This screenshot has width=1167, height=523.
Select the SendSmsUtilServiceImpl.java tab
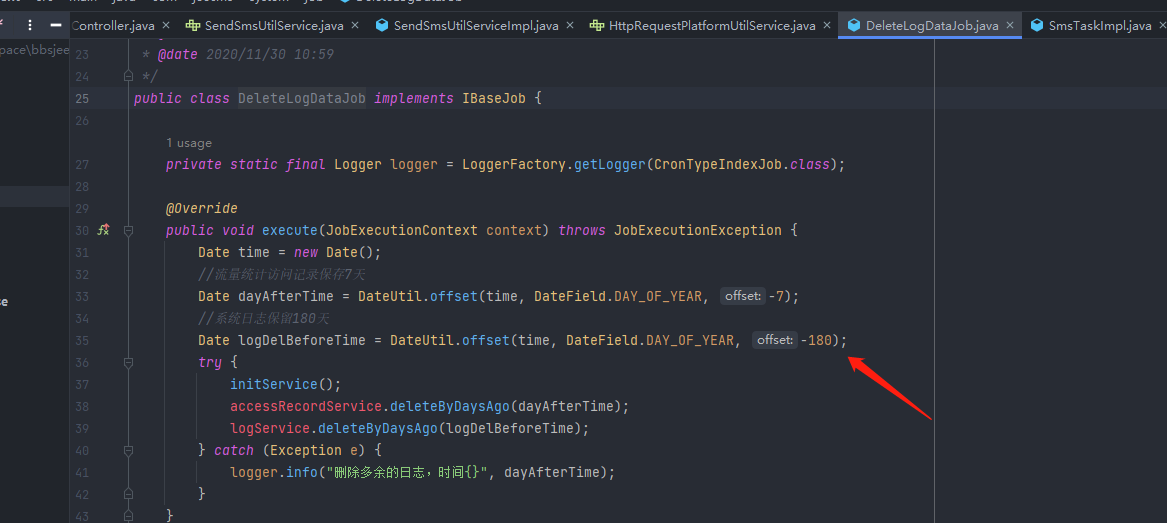point(475,25)
